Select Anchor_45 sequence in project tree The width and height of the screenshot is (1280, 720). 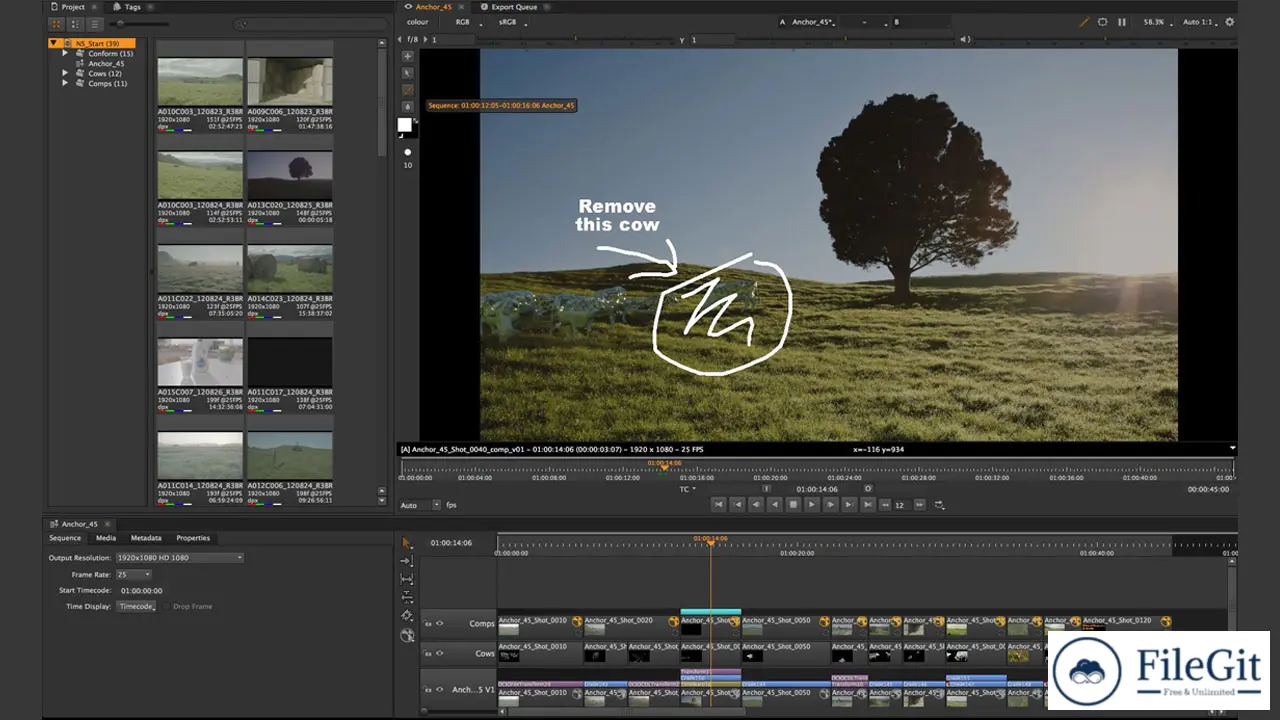coord(106,64)
